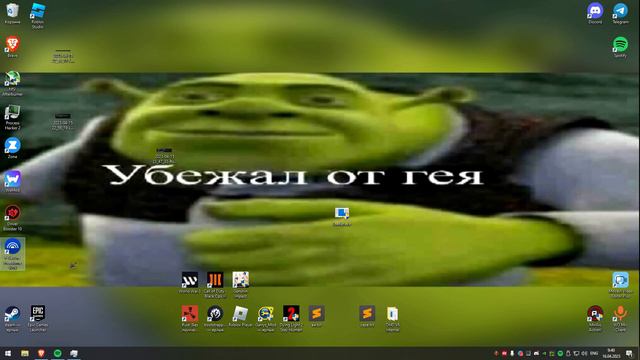
Task: Open Epic Games Launcher desktop shortcut
Action: [38, 318]
